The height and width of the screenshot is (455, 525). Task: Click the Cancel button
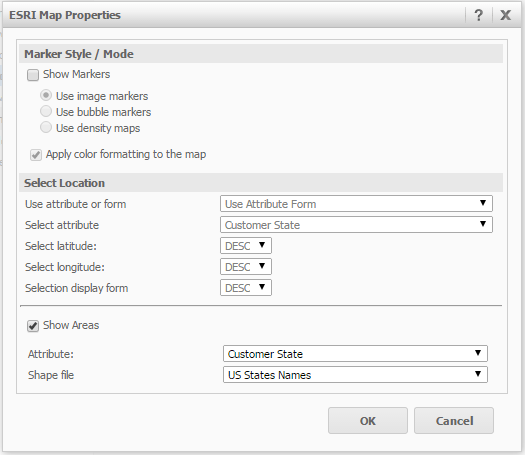point(454,421)
